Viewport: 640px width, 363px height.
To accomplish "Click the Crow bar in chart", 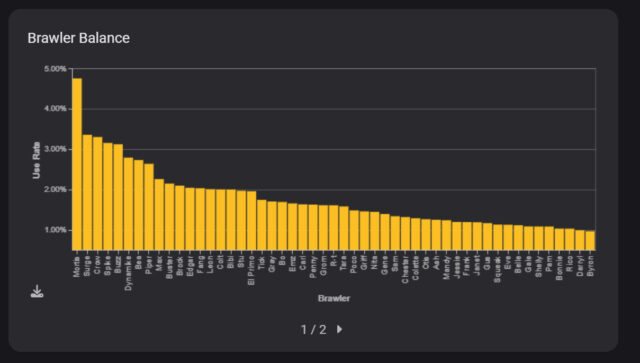I will [x=98, y=194].
